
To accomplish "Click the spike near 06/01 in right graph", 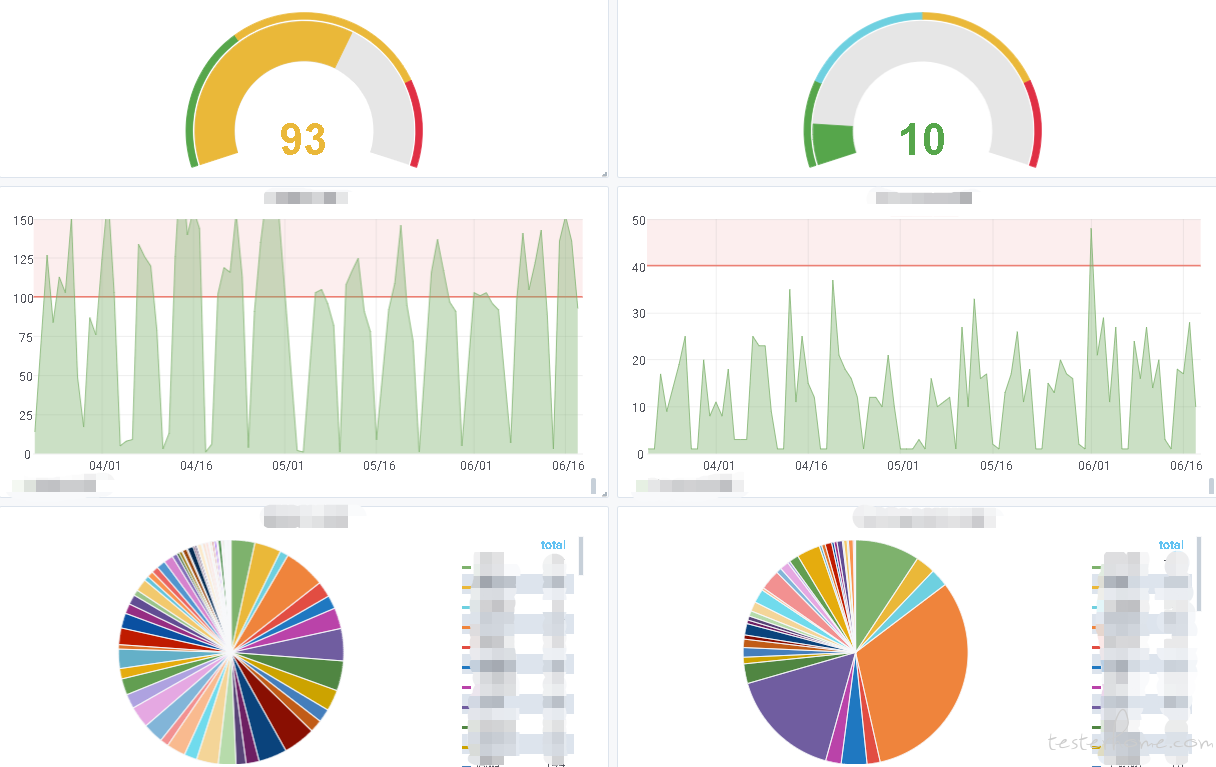I will (1091, 232).
